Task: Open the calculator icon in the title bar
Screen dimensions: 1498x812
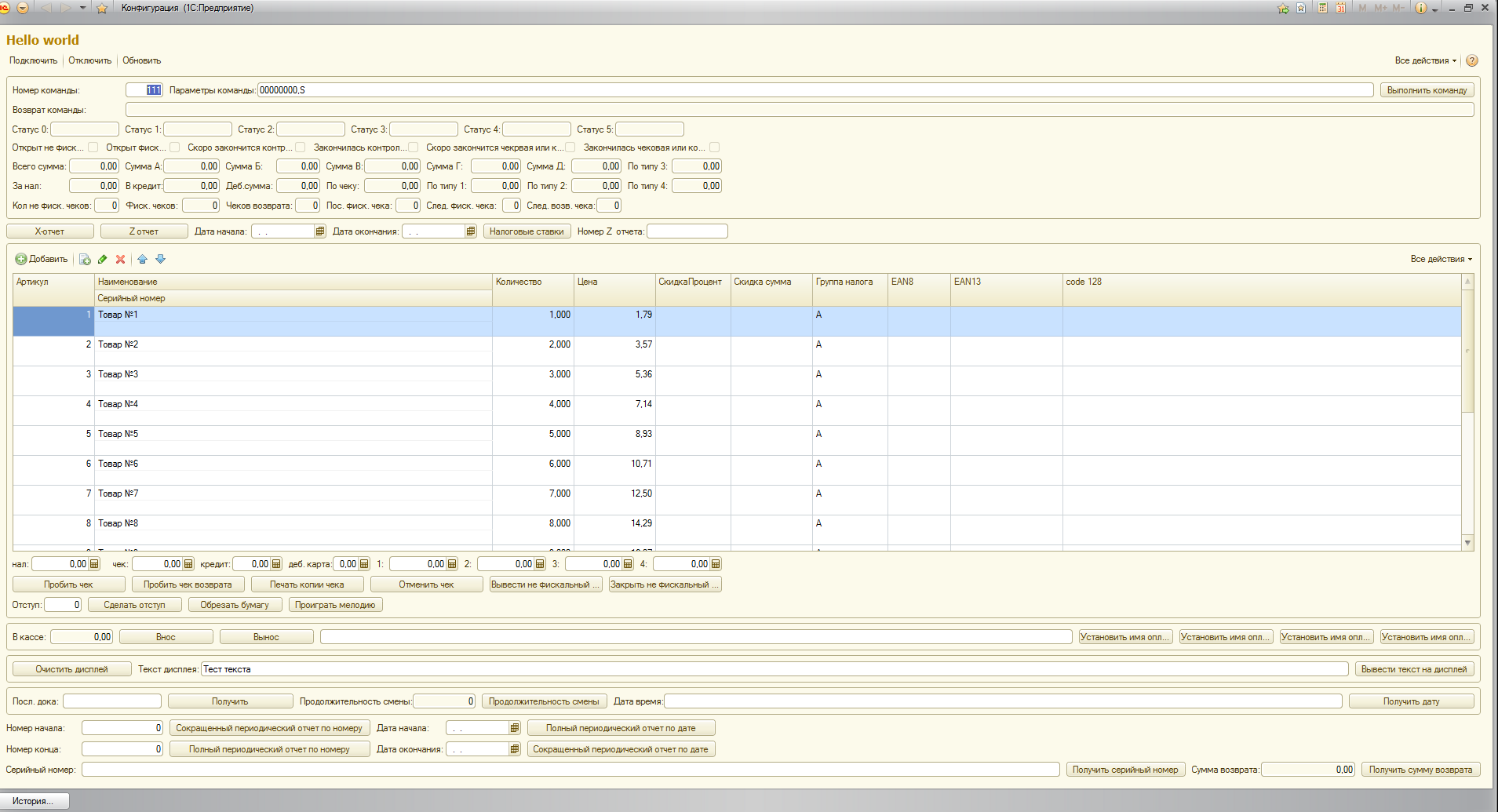Action: (1323, 8)
